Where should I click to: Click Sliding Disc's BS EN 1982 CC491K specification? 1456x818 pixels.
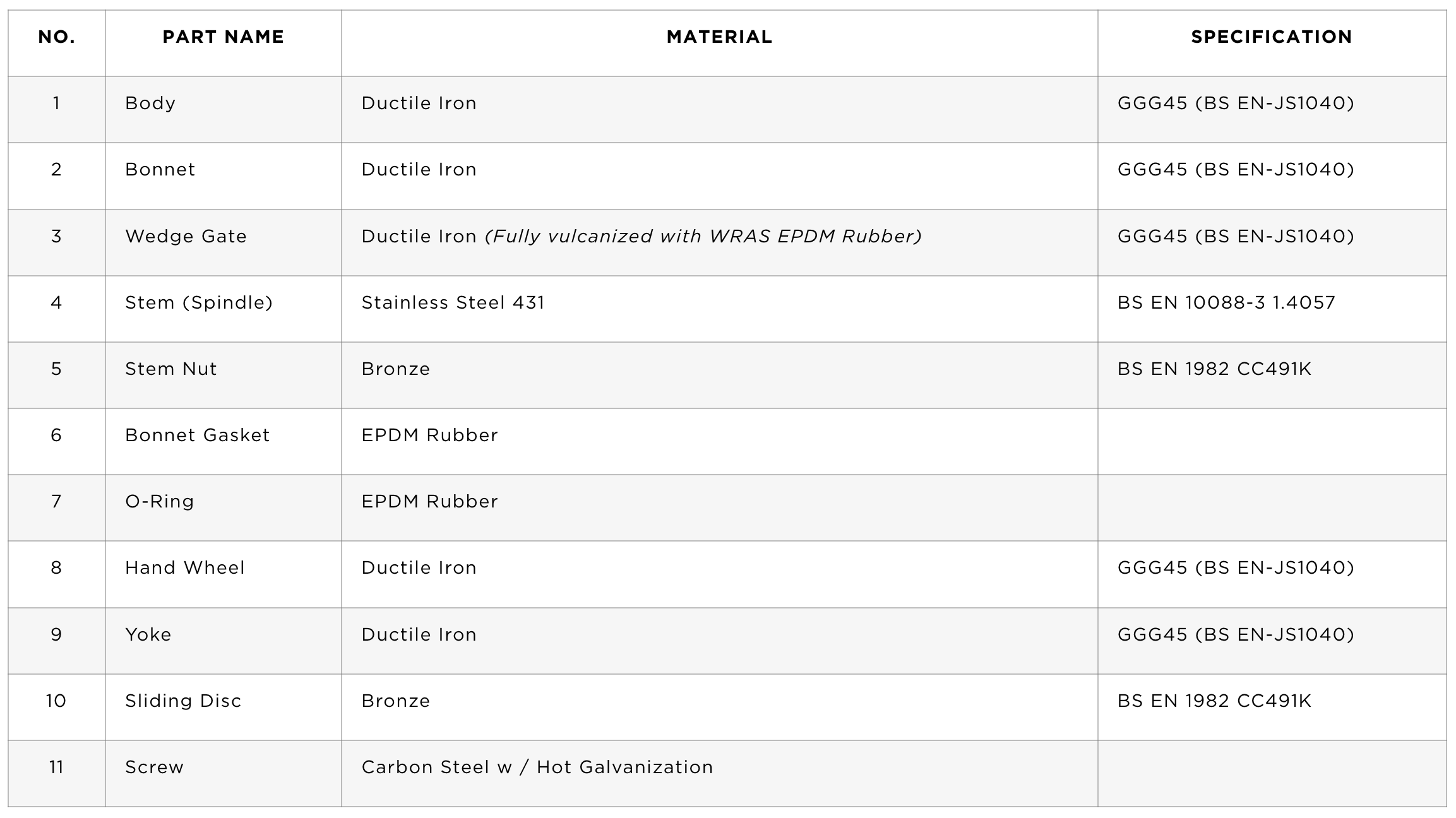coord(1214,701)
